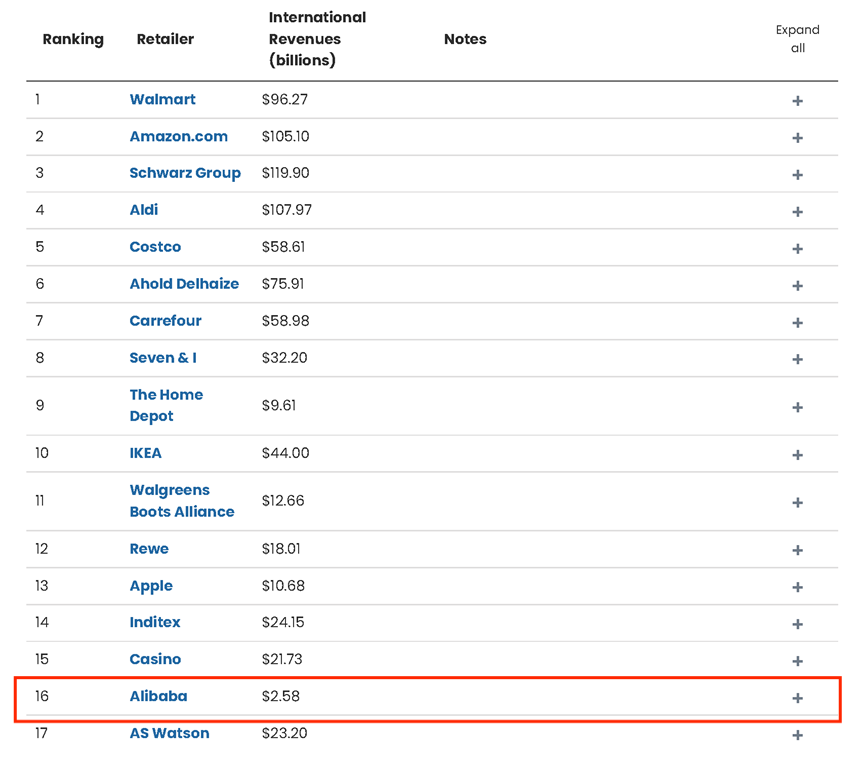
Task: Select Home Depot revenue value $9.61
Action: (x=279, y=406)
